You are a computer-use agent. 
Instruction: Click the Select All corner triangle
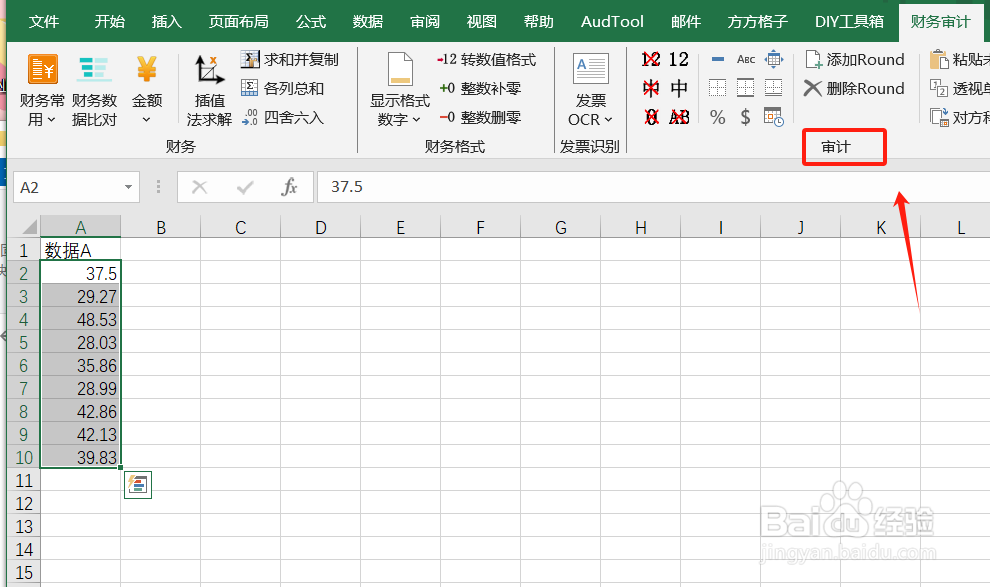[x=28, y=226]
